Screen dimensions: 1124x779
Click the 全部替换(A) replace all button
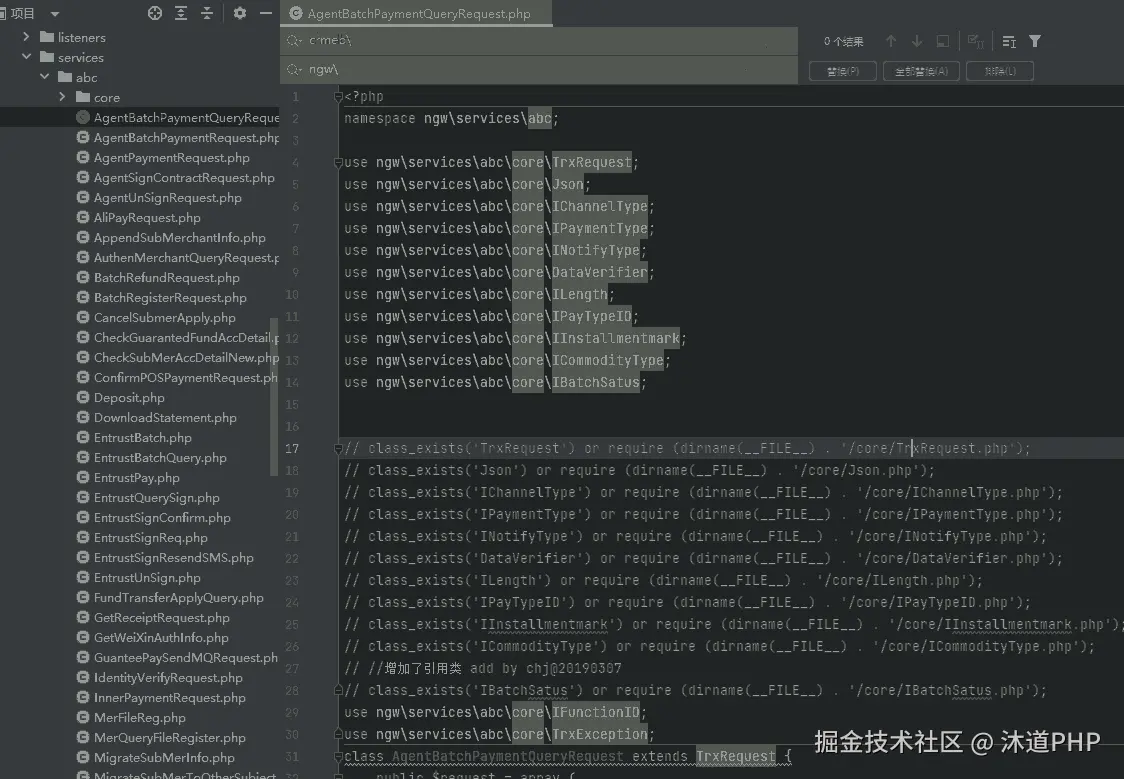click(922, 71)
